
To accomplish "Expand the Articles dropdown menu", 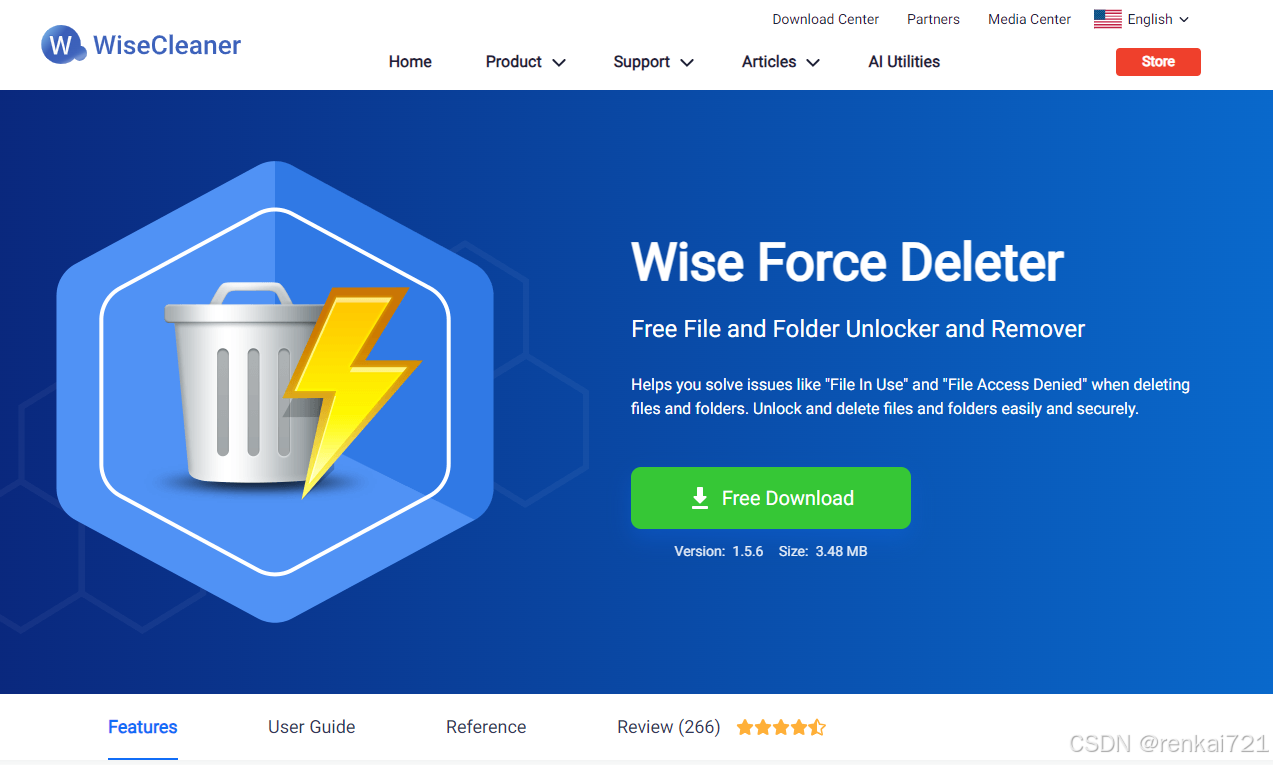I will coord(780,62).
